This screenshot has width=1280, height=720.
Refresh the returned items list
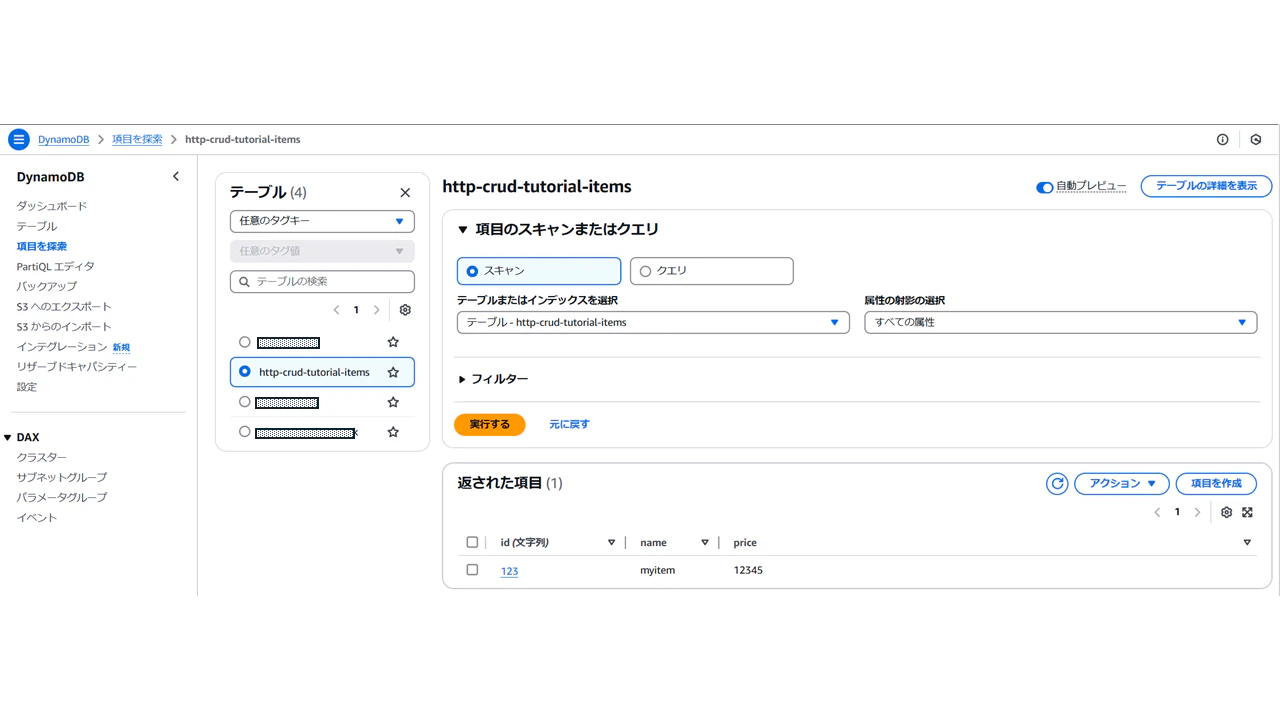coord(1057,484)
